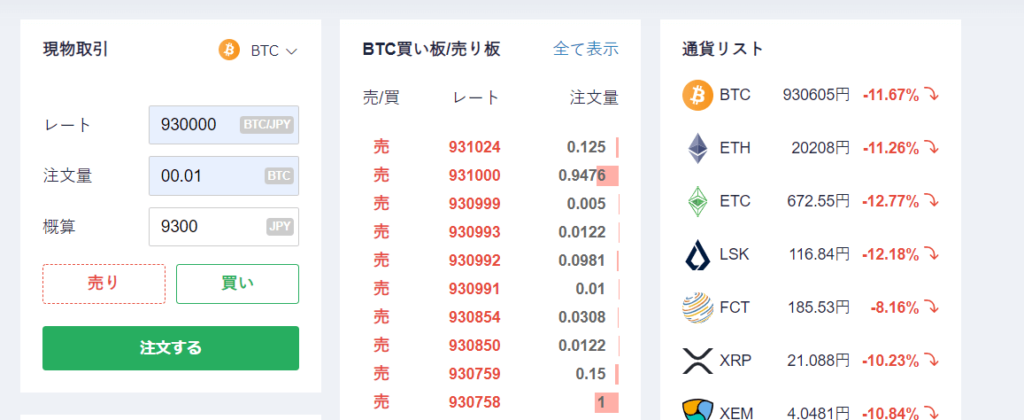
Task: Click the Ripple XRP icon
Action: [x=698, y=360]
